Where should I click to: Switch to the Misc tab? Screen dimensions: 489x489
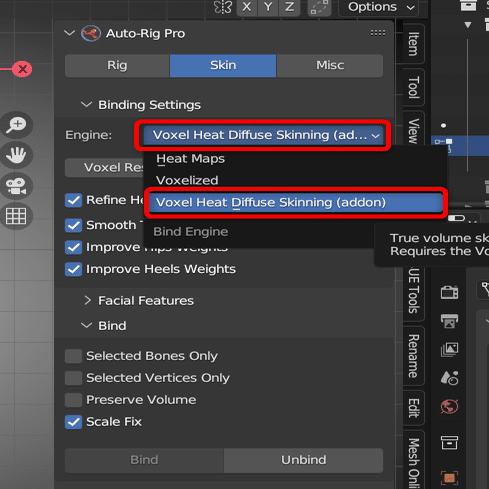(330, 66)
